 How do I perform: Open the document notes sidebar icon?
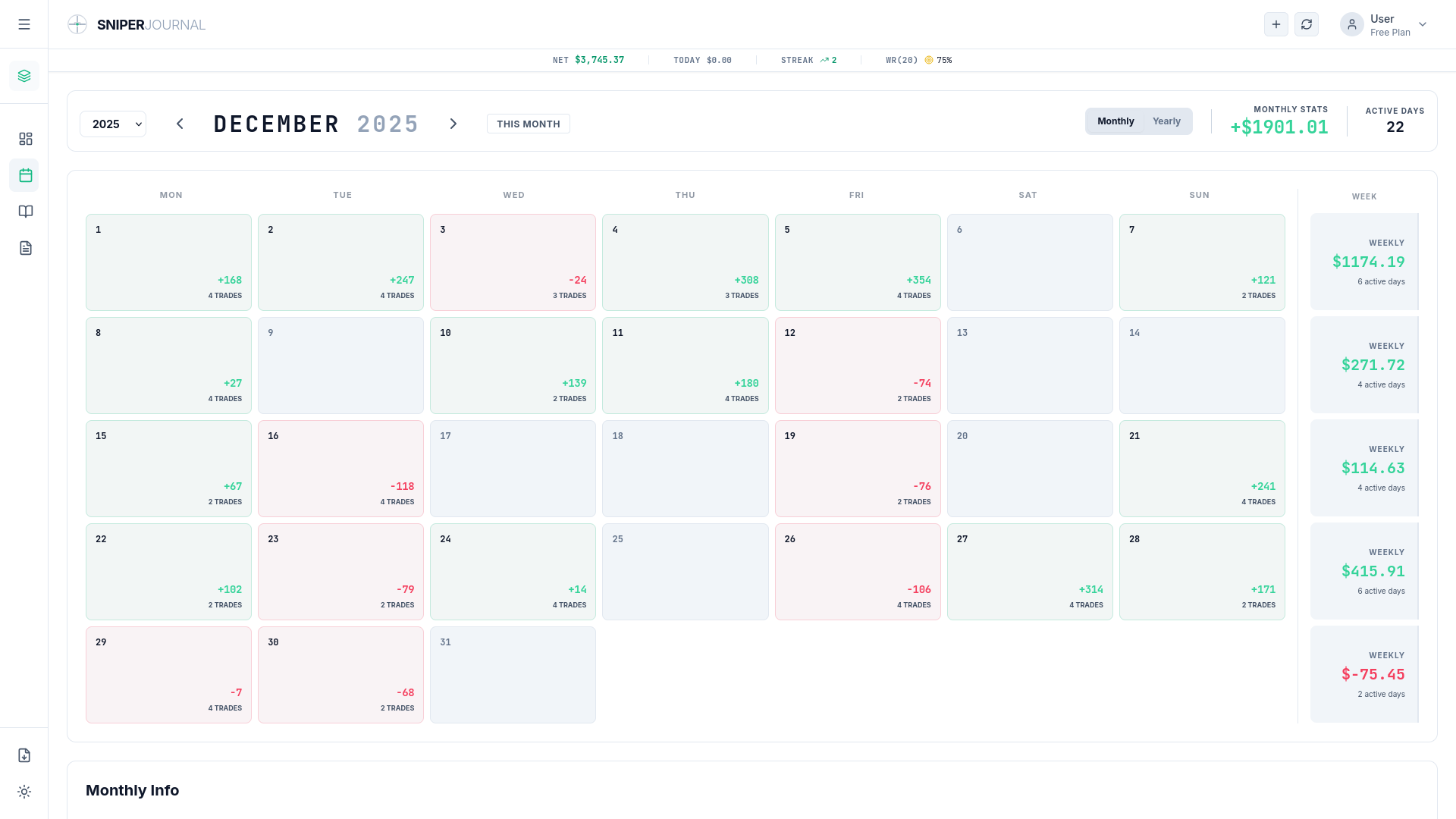[x=25, y=248]
